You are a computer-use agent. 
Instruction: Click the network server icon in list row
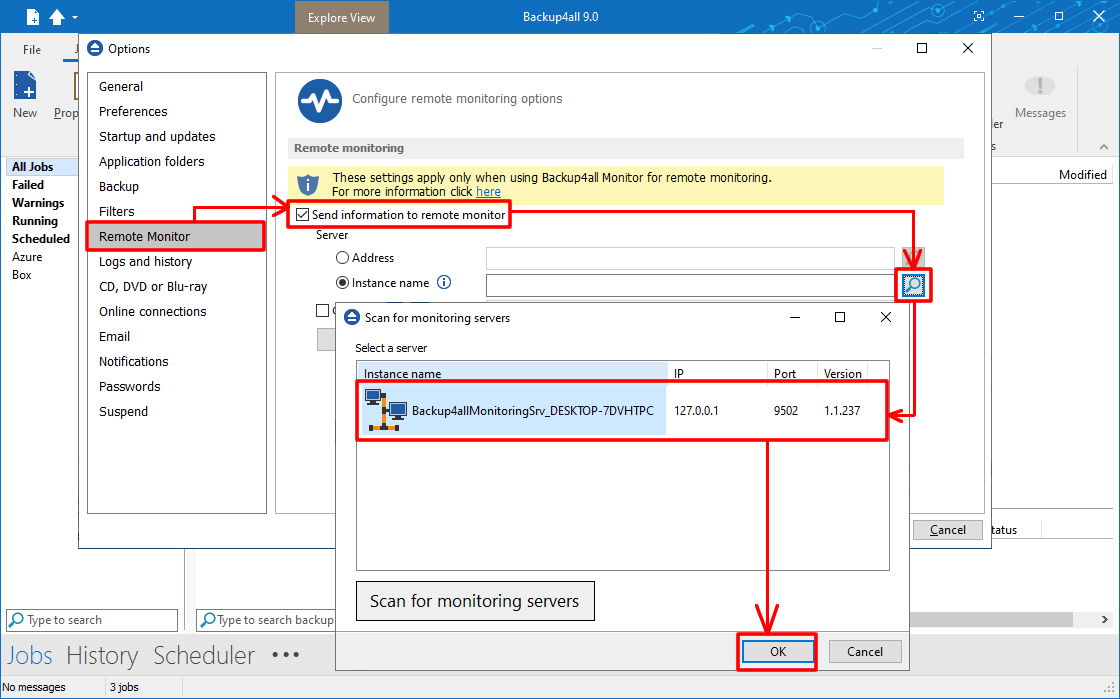(x=385, y=410)
